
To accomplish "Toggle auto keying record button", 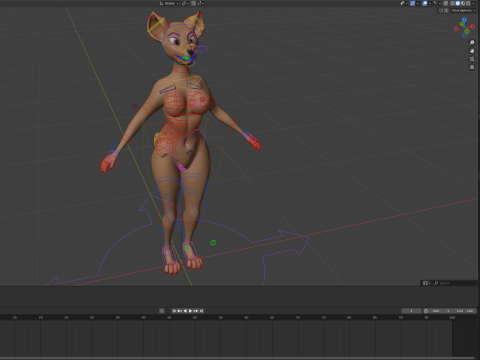I will pos(162,311).
